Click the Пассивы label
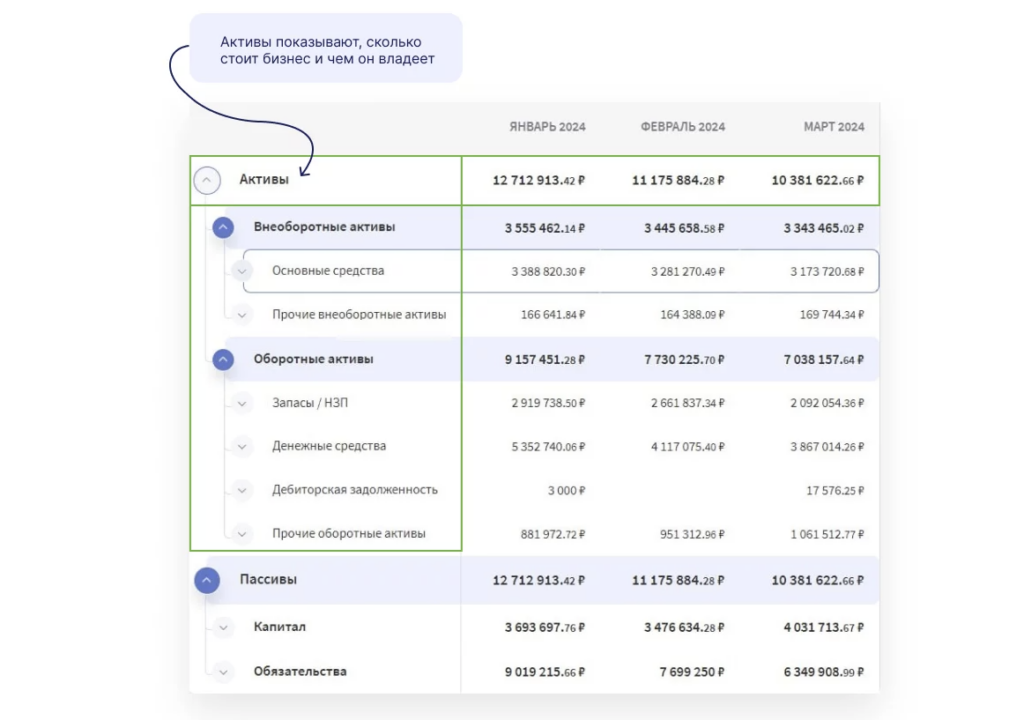This screenshot has width=1024, height=720. (x=268, y=579)
